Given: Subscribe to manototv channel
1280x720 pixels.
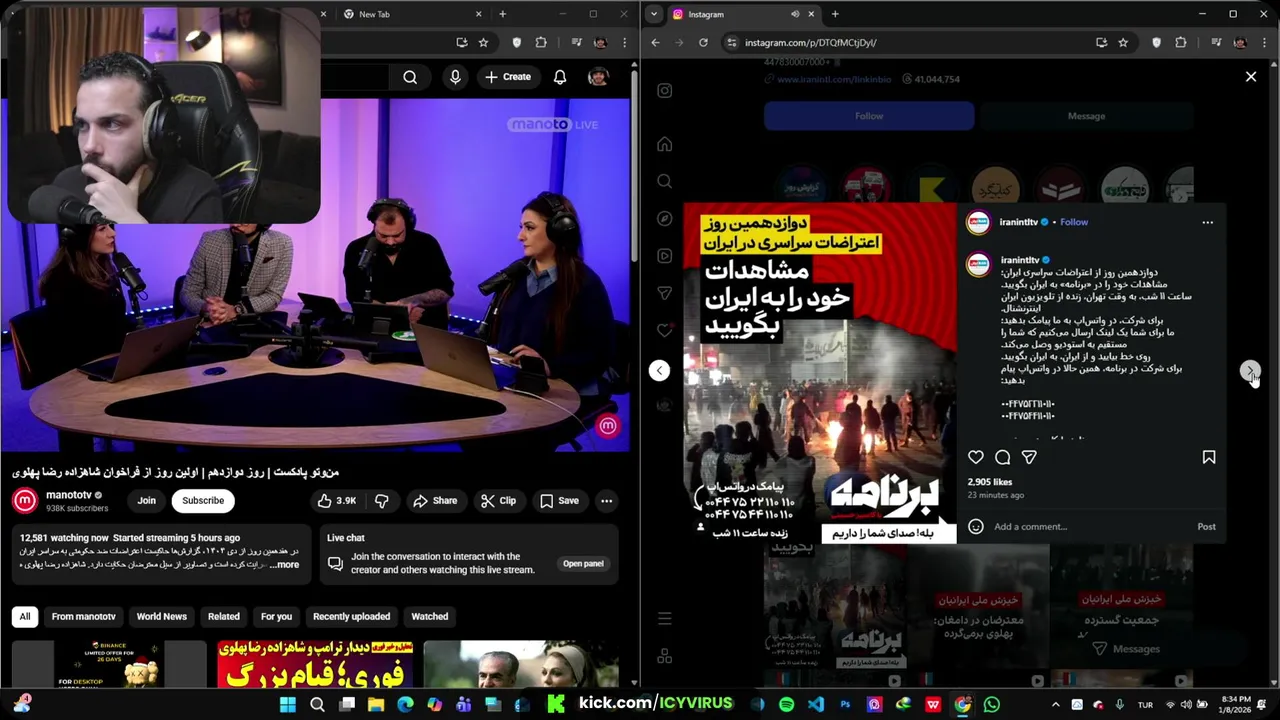Looking at the screenshot, I should point(203,501).
